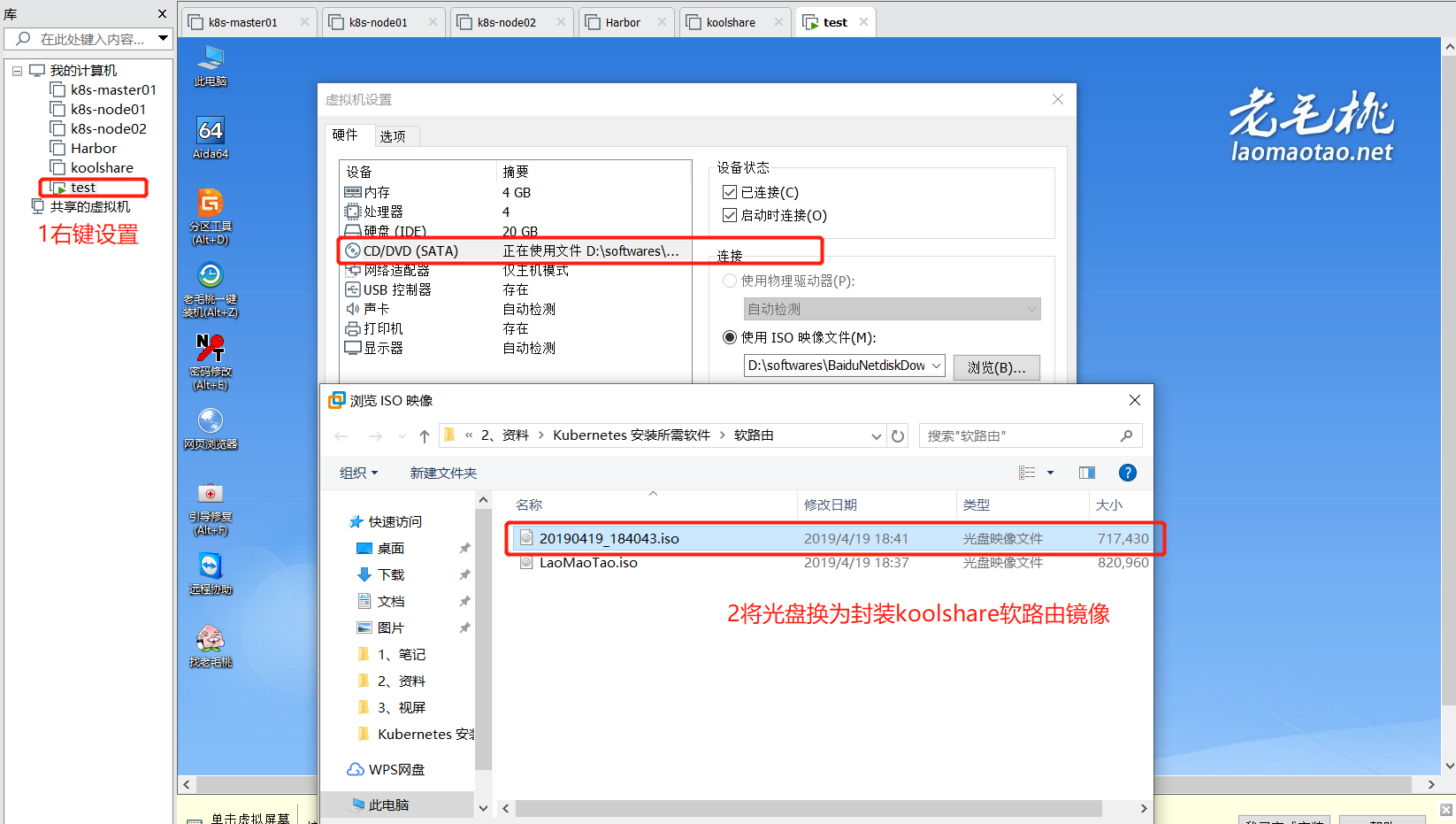Select 使用物理驱动器 radio button
Screen dimensions: 1456x824
tap(730, 281)
